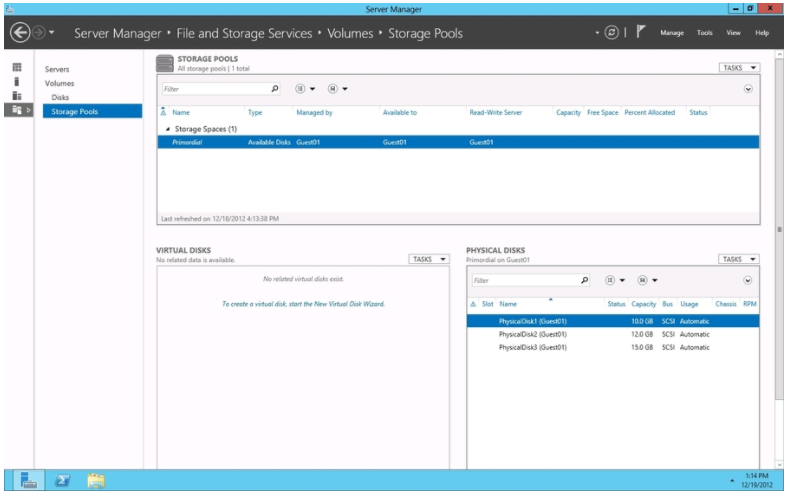Select PhysicalDisk1 (Guest01) row

point(613,321)
